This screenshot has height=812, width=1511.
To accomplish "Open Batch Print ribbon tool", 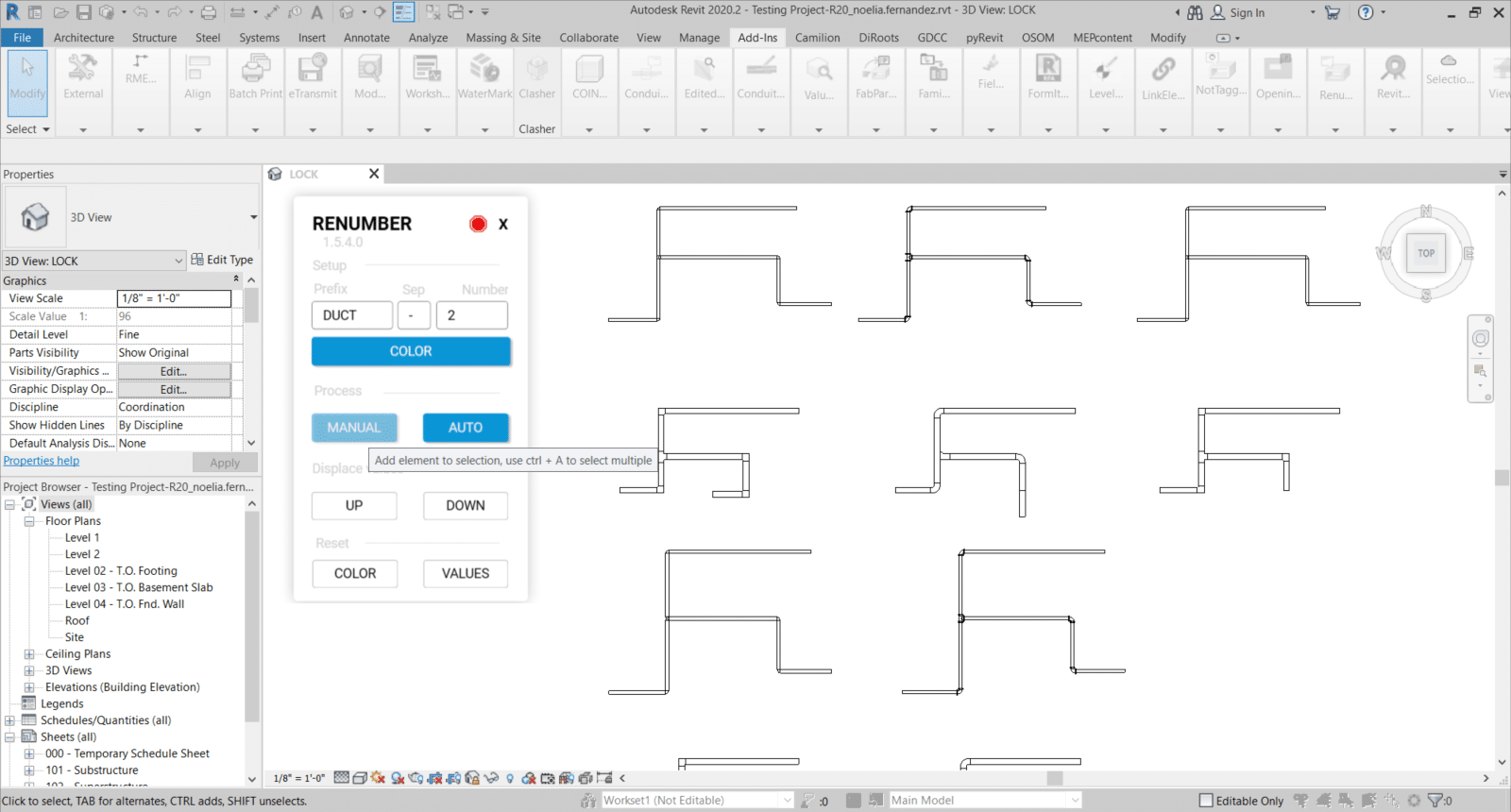I will tap(256, 77).
